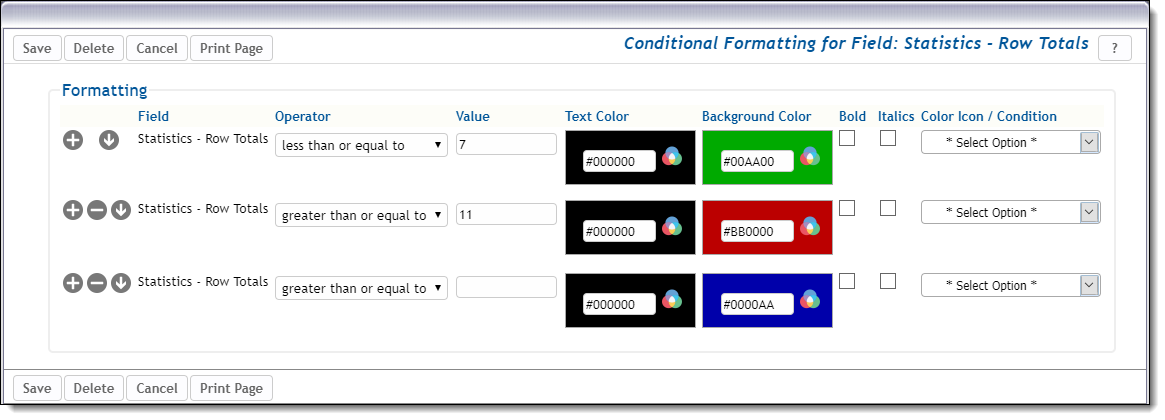This screenshot has width=1165, height=420.
Task: Click the 'Operator' column header
Action: [x=302, y=116]
